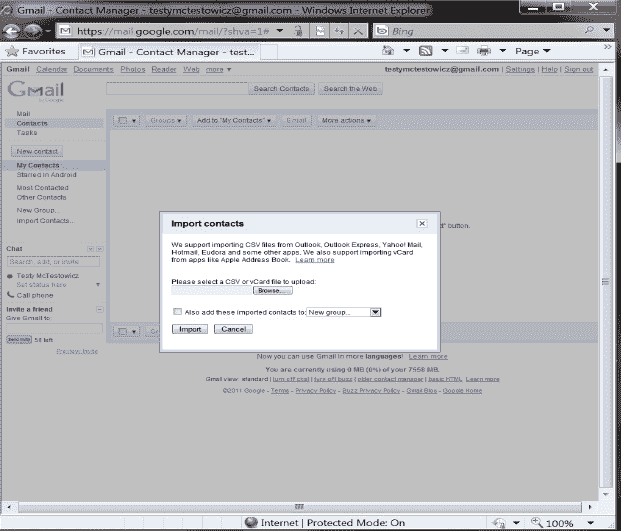Expand the address bar URL history arrow
Screen dimensions: 621x531
(280, 30)
